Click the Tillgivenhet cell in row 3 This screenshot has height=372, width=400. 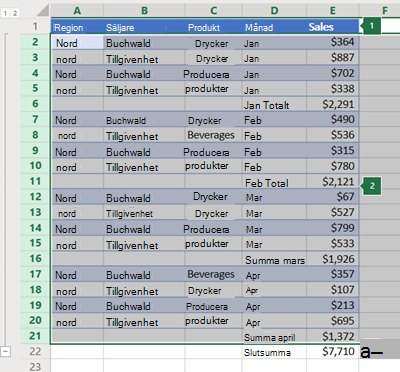coord(144,58)
